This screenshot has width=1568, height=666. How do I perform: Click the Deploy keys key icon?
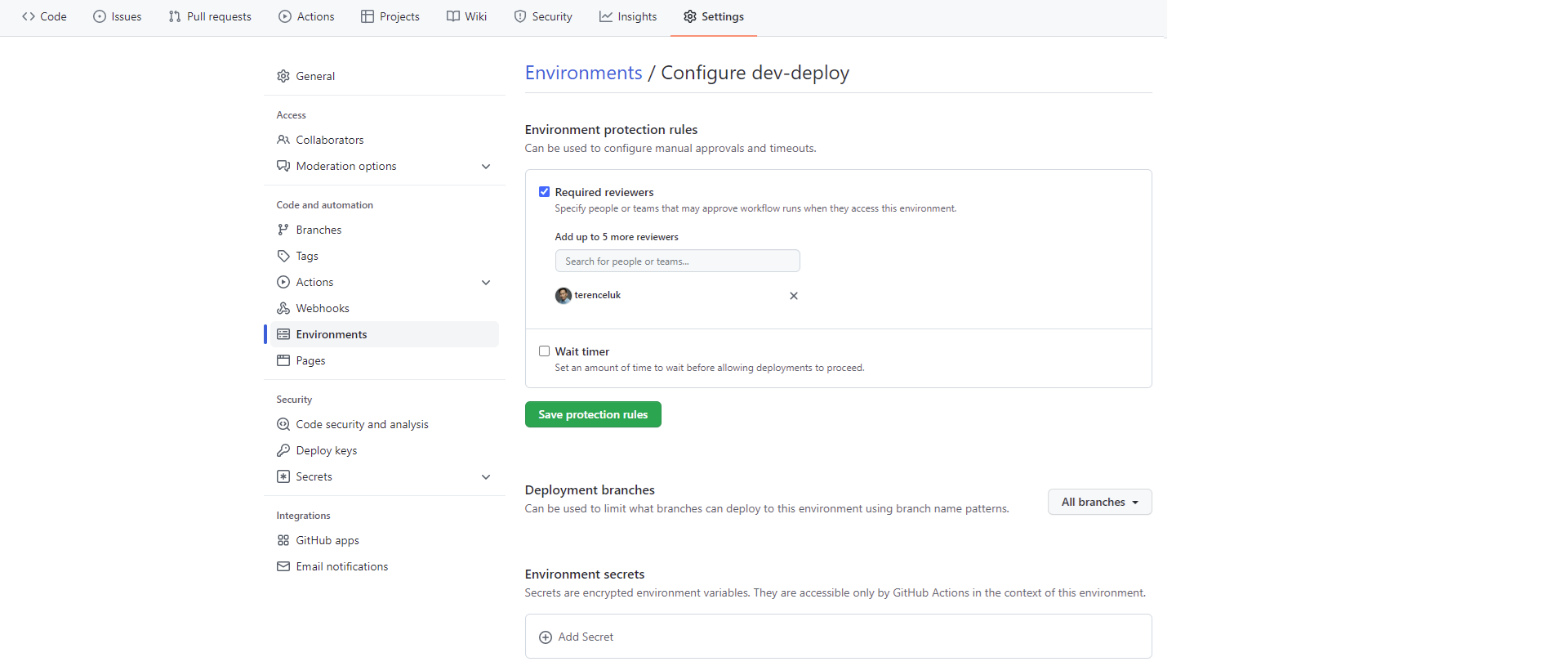pos(283,450)
